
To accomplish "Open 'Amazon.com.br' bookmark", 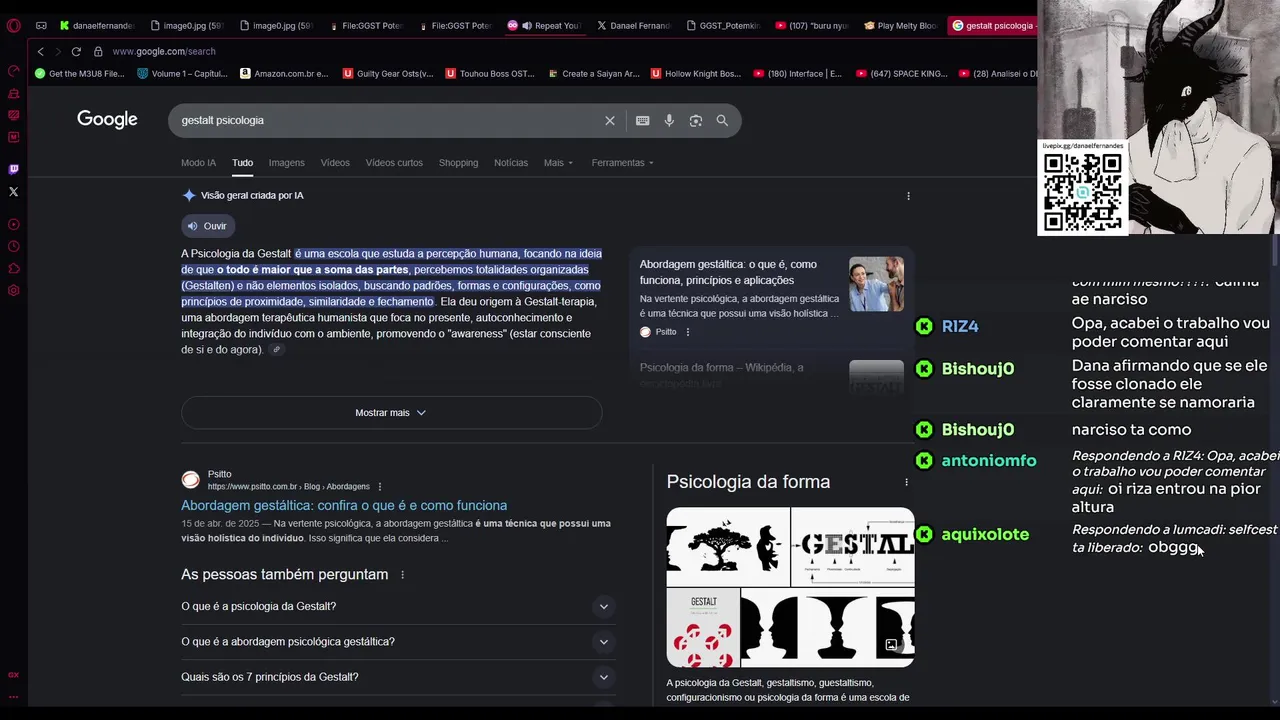I will point(284,73).
